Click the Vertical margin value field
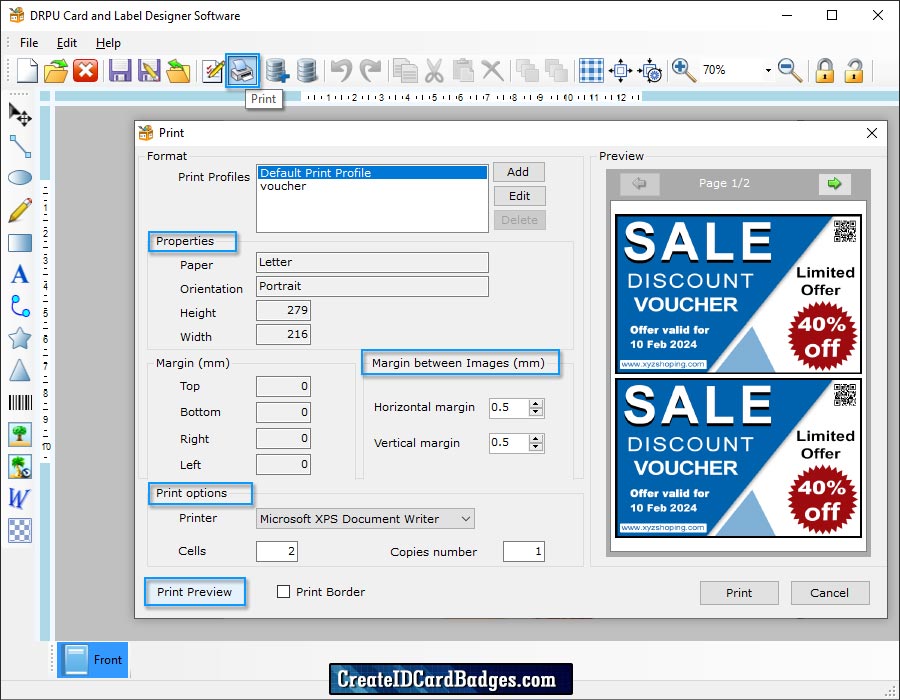 point(509,443)
